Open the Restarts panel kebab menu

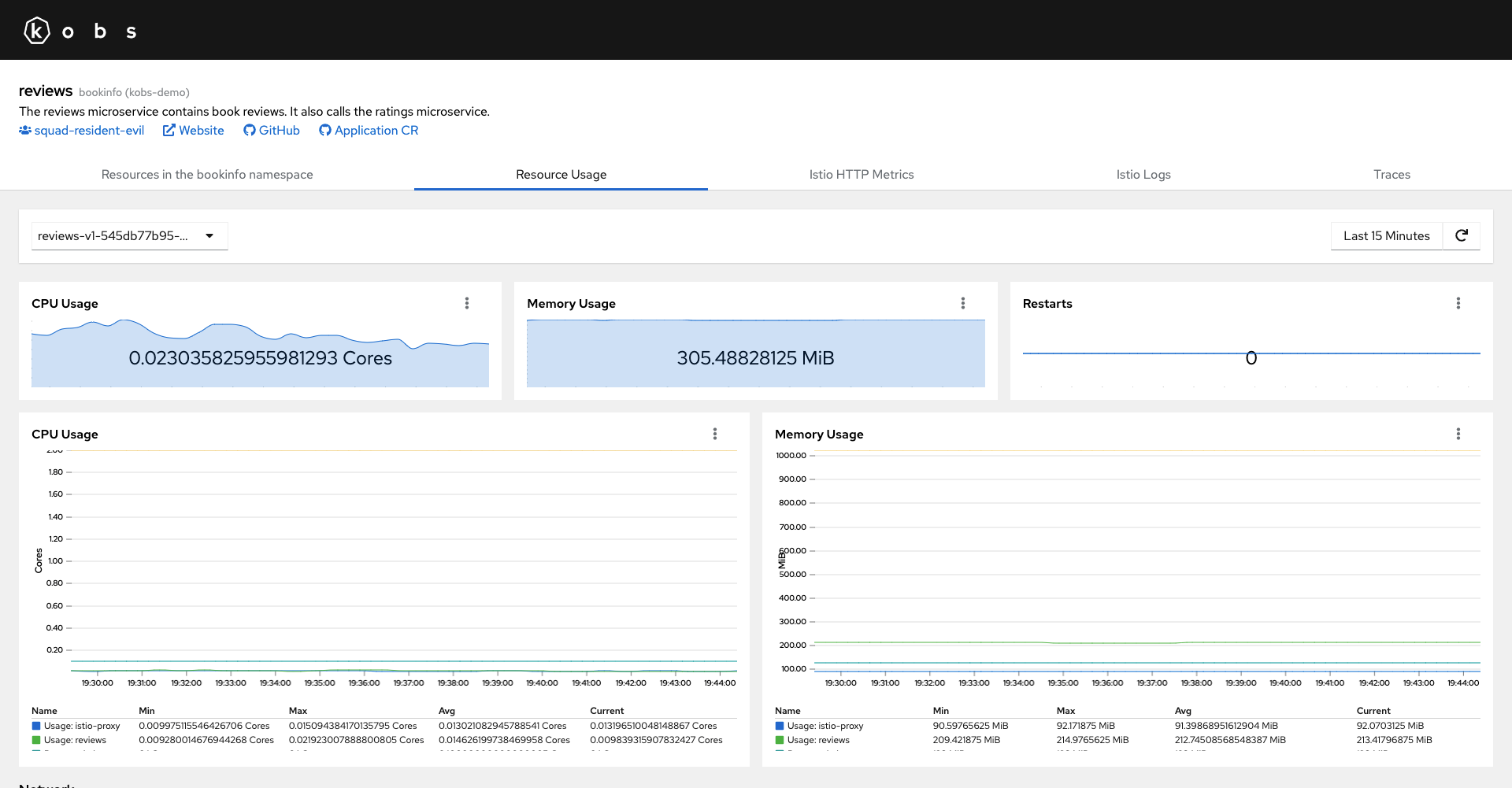(1458, 303)
